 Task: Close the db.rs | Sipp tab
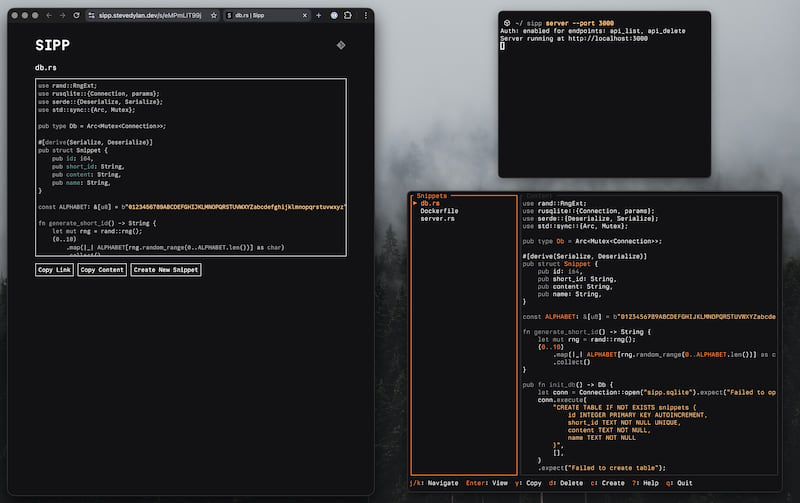(x=307, y=16)
